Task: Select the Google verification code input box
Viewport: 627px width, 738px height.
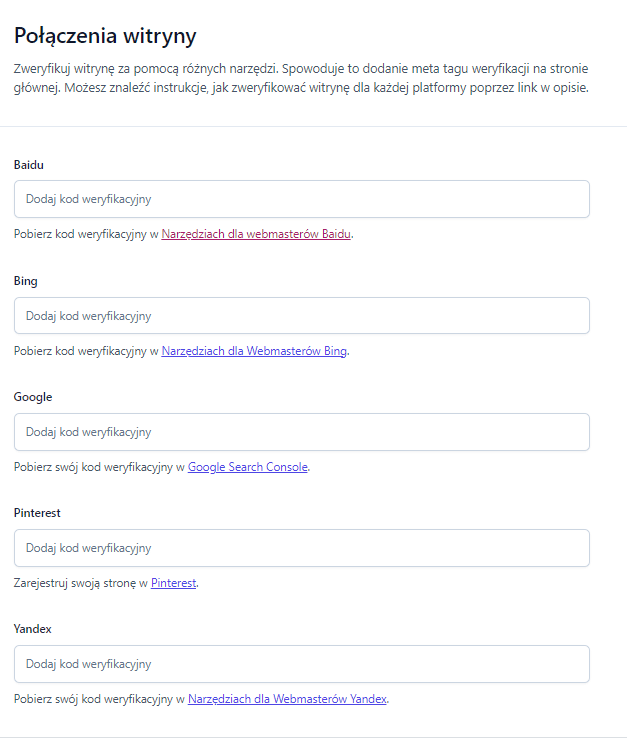Action: (302, 432)
